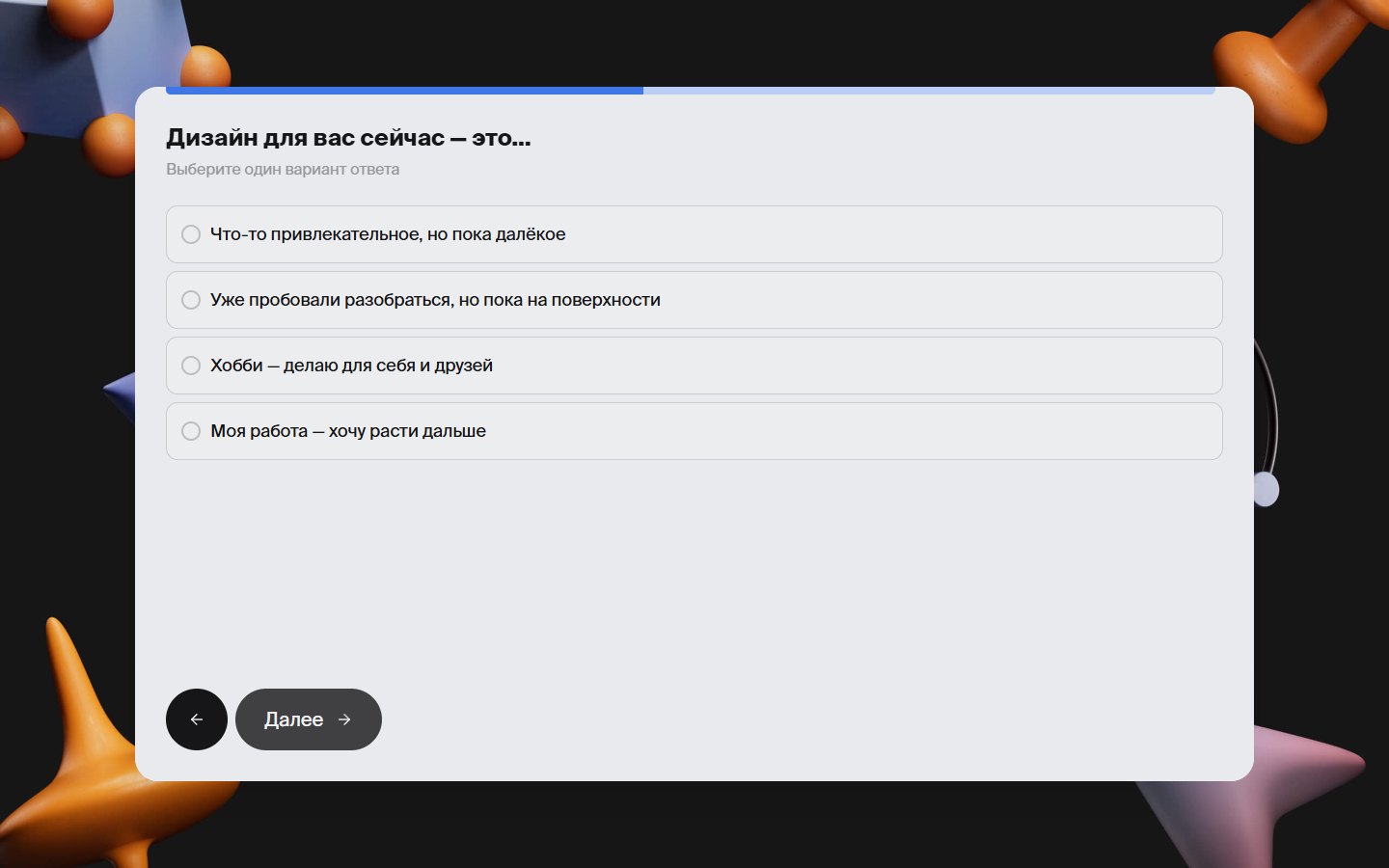Click the hint "Выберите один вариант ответа"
The image size is (1389, 868).
283,170
